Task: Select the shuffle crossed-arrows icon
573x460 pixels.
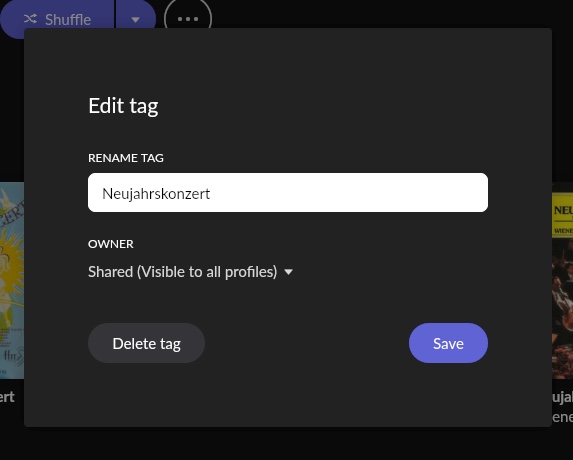Action: pos(30,19)
